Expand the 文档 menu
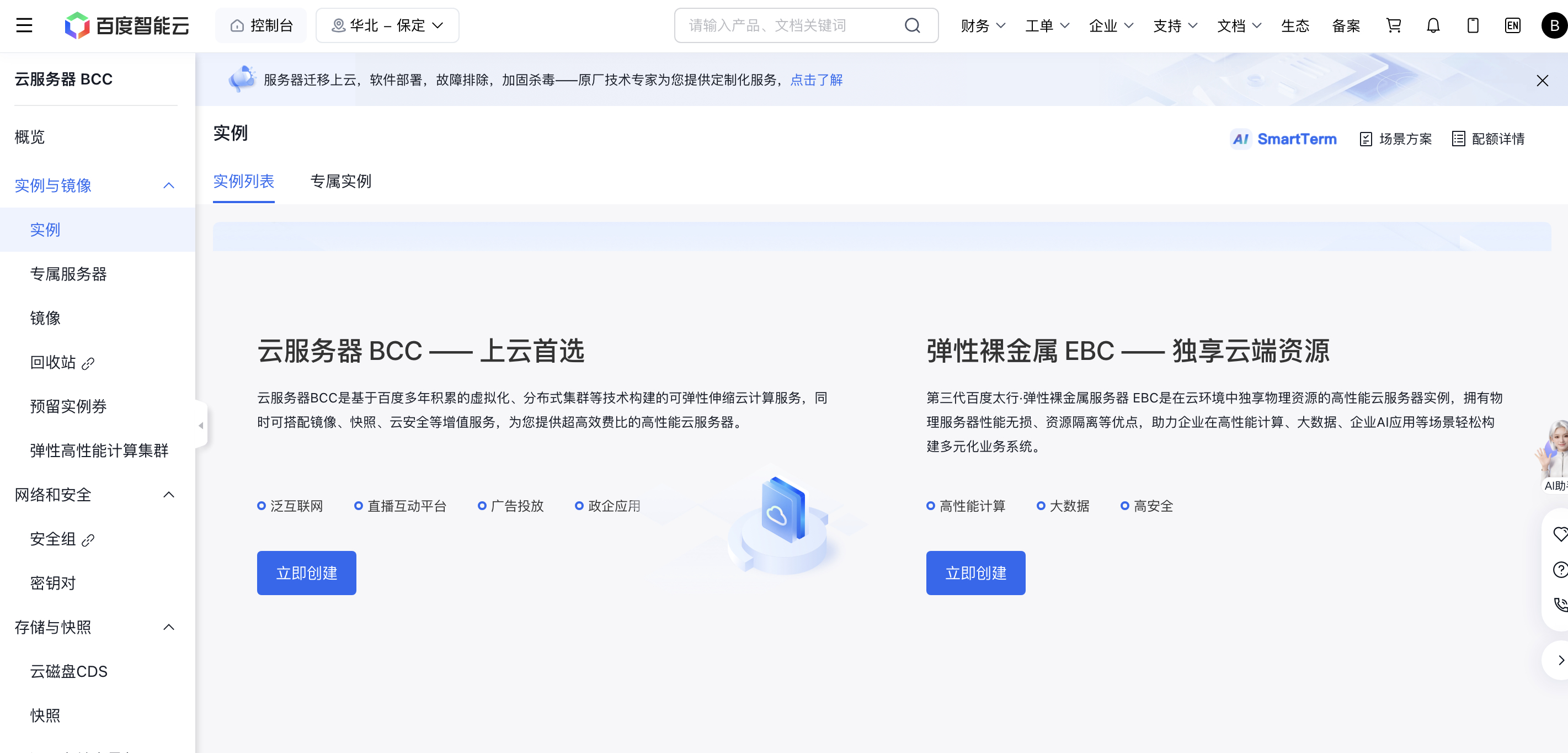The width and height of the screenshot is (1568, 753). point(1239,25)
